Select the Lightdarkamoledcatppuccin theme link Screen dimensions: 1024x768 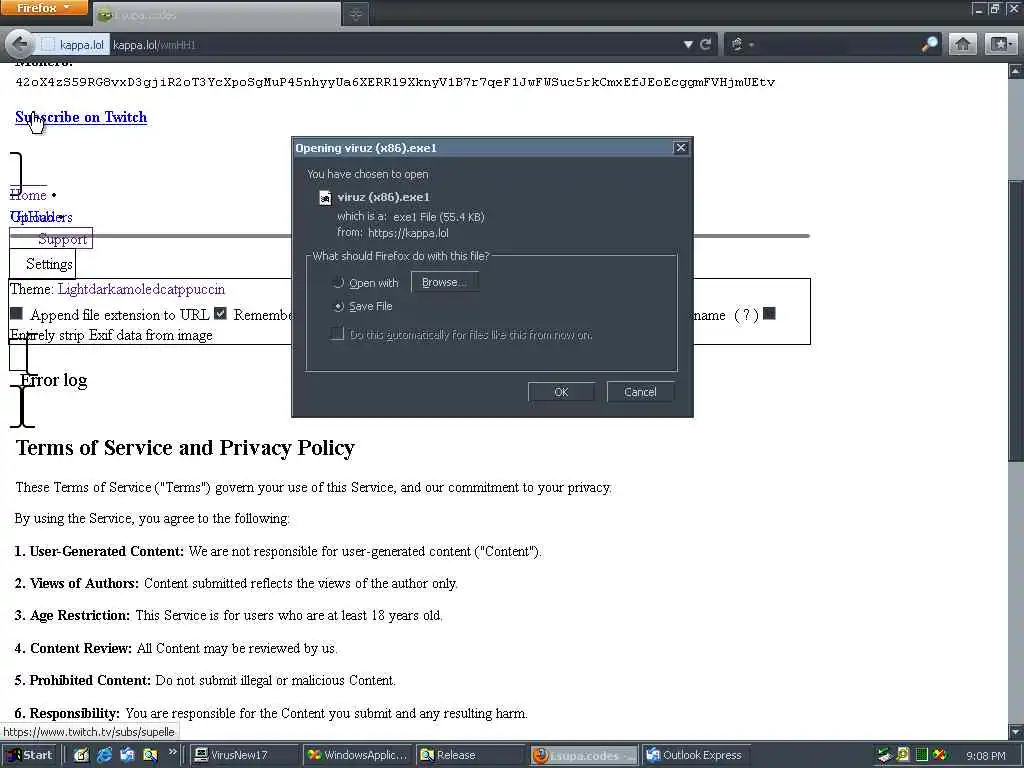[x=141, y=289]
